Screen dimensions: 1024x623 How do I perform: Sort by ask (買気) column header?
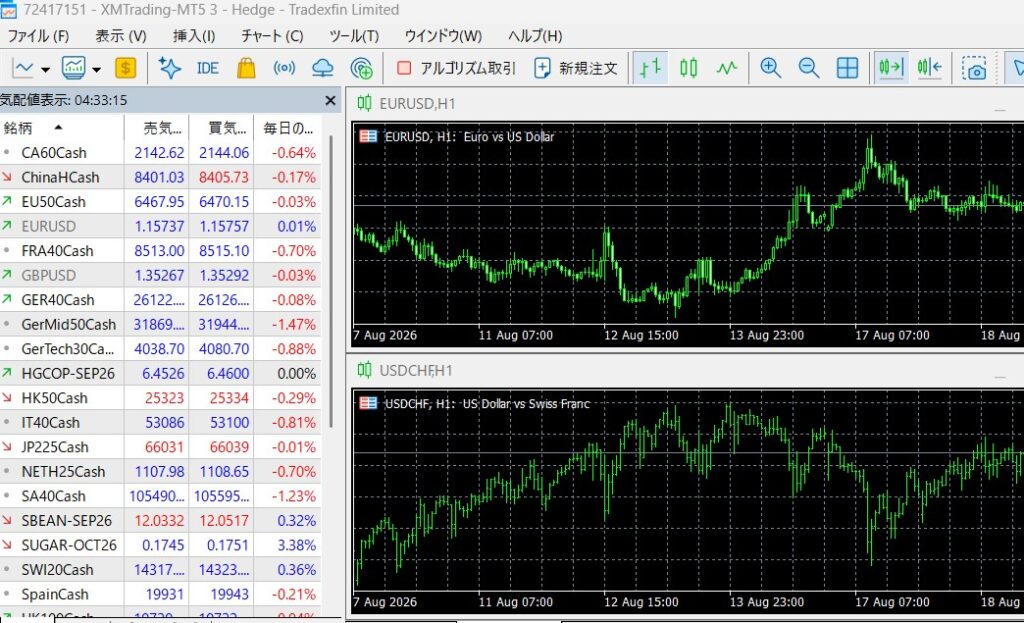tap(221, 128)
